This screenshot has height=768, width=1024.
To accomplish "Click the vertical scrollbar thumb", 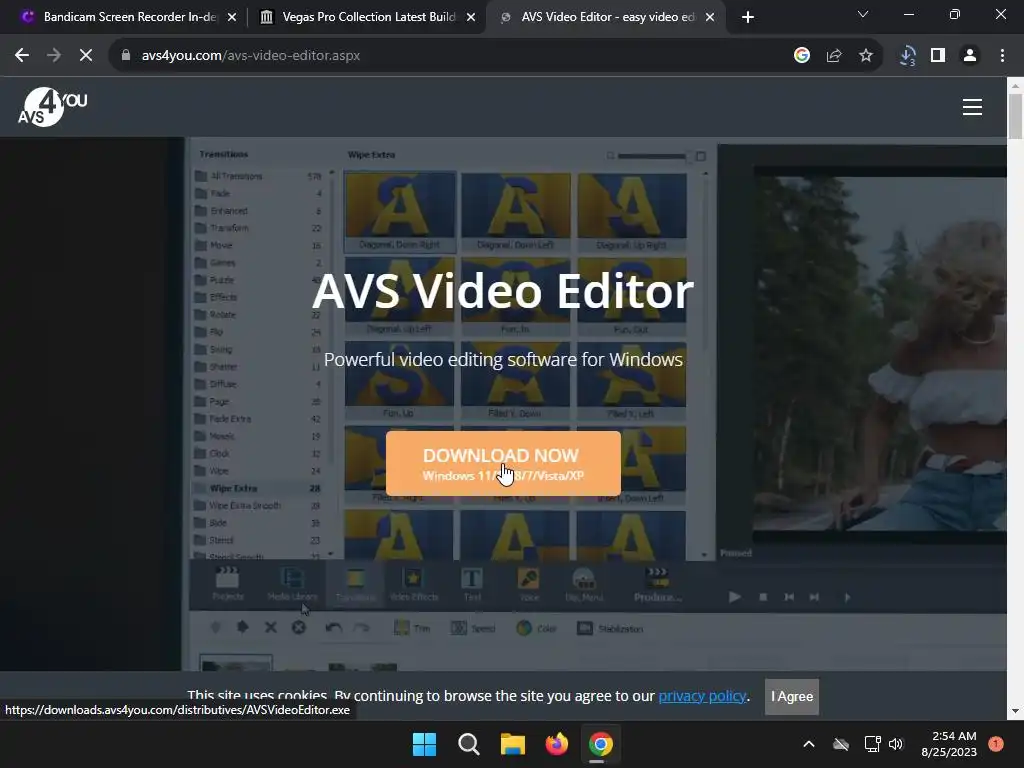I will coord(1016,116).
